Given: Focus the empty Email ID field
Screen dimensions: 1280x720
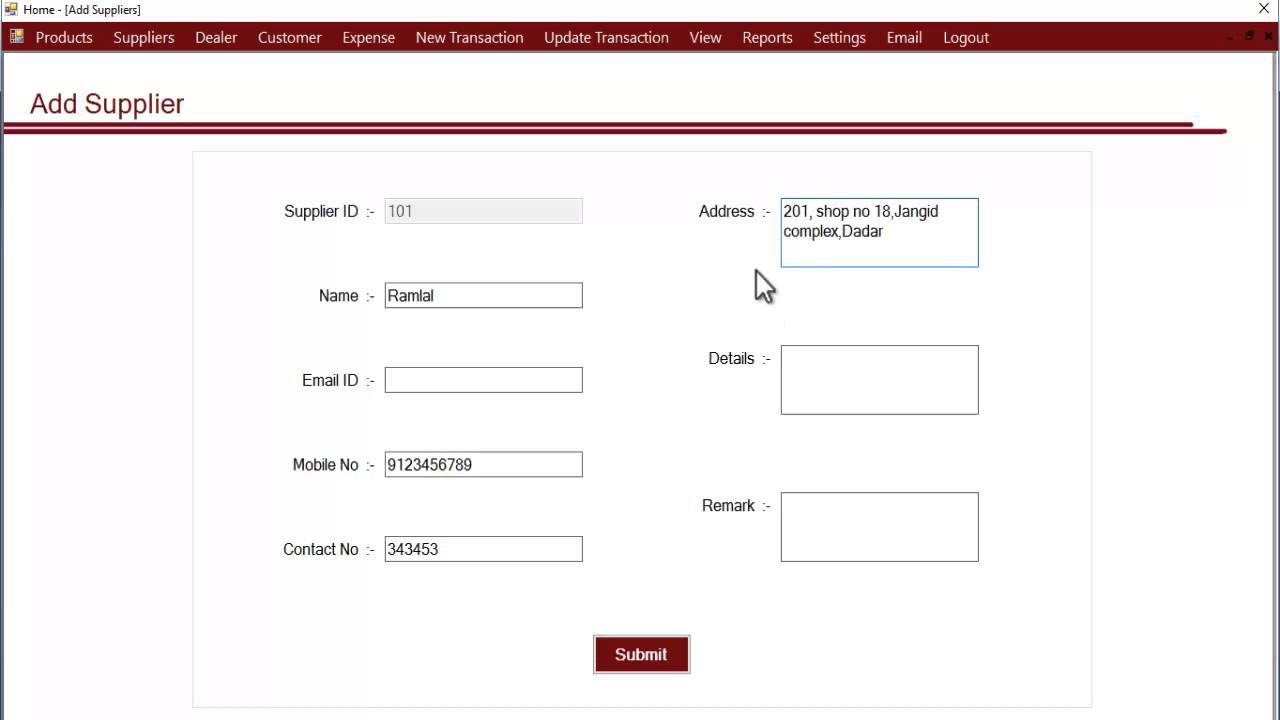Looking at the screenshot, I should pyautogui.click(x=483, y=380).
